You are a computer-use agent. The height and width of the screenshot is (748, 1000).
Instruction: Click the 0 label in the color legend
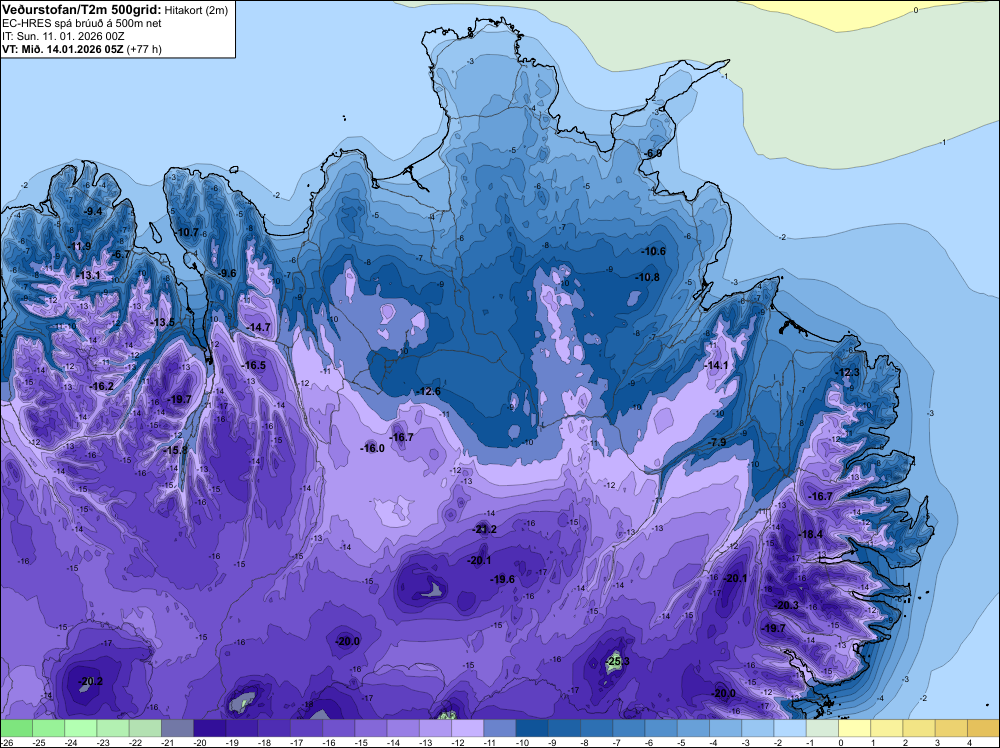841,743
